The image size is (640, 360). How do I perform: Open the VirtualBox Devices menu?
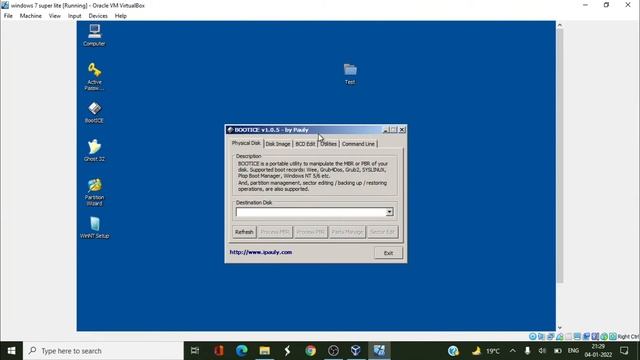[x=98, y=16]
